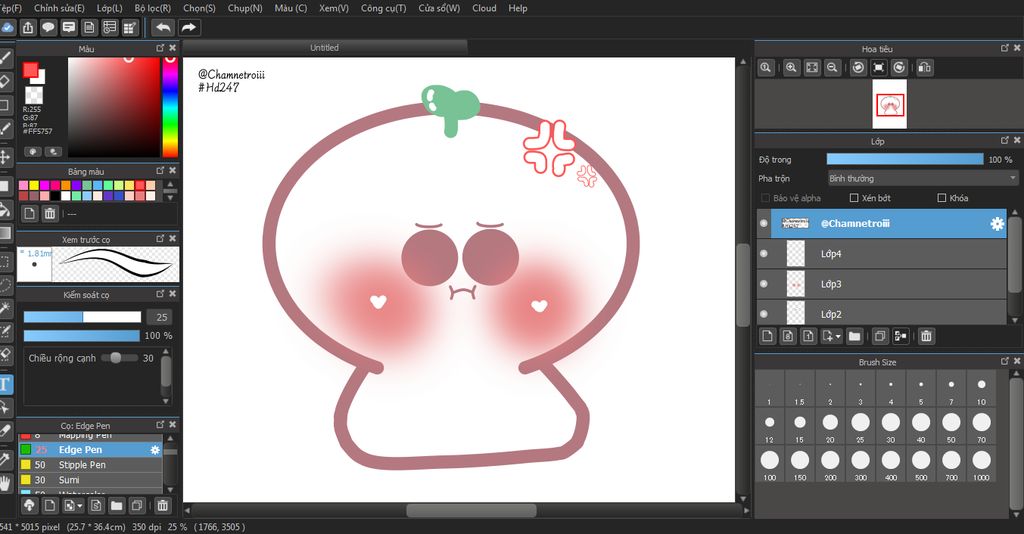1024x534 pixels.
Task: Pick brush size 25 in Brush Size panel
Action: pyautogui.click(x=860, y=427)
